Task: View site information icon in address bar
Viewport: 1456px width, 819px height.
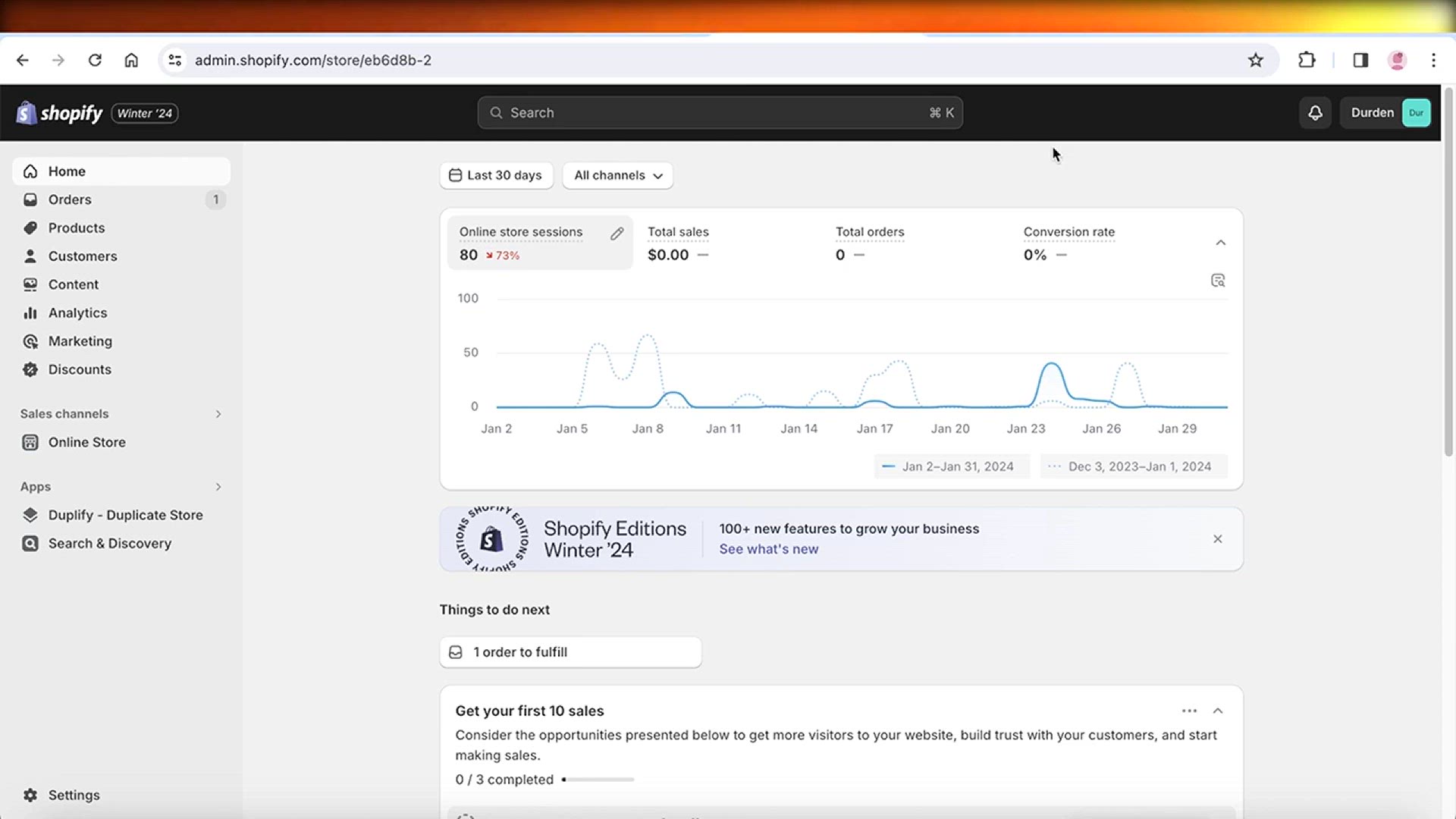Action: point(175,60)
